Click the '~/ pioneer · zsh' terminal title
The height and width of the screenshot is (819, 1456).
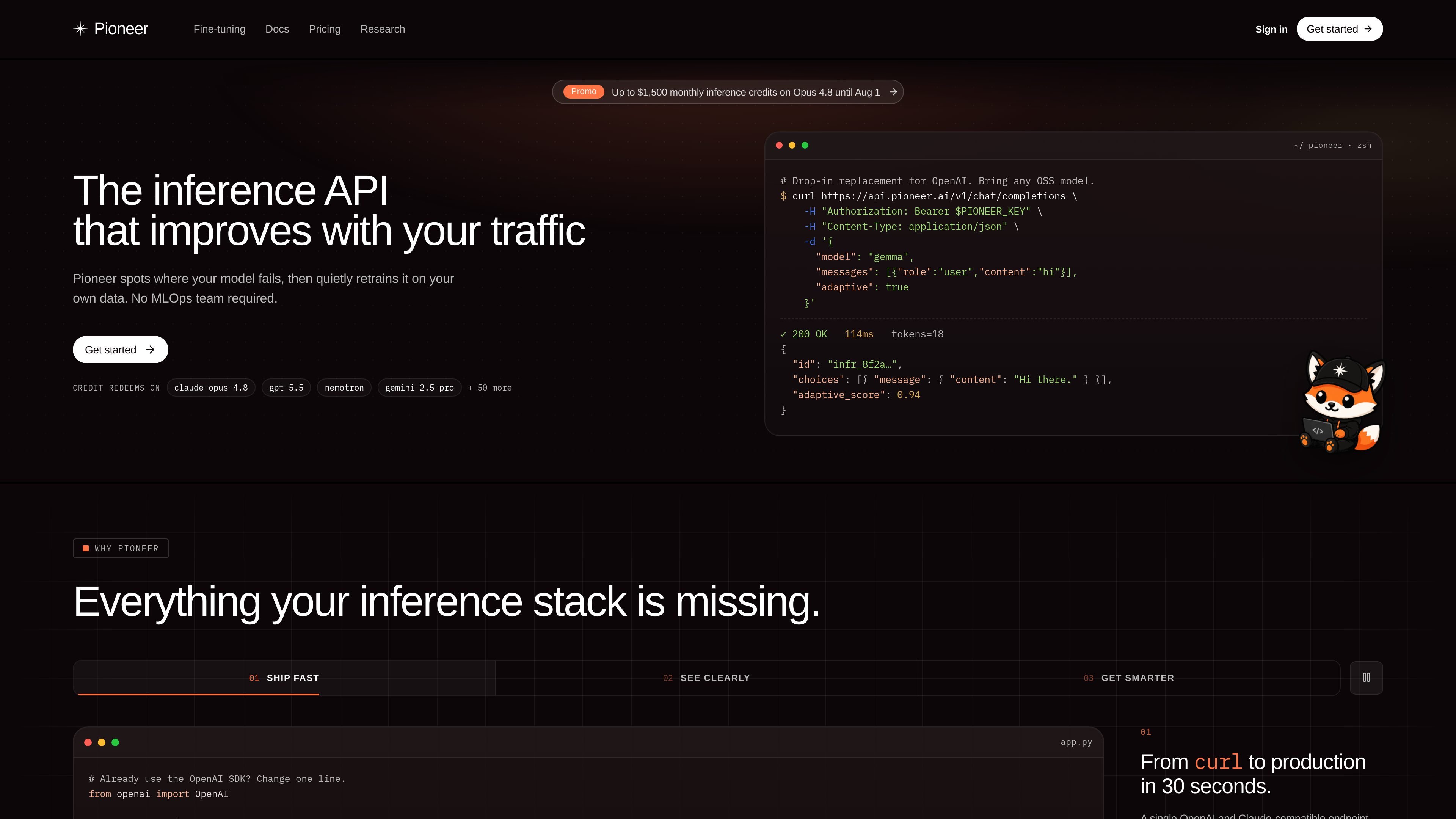click(x=1332, y=145)
